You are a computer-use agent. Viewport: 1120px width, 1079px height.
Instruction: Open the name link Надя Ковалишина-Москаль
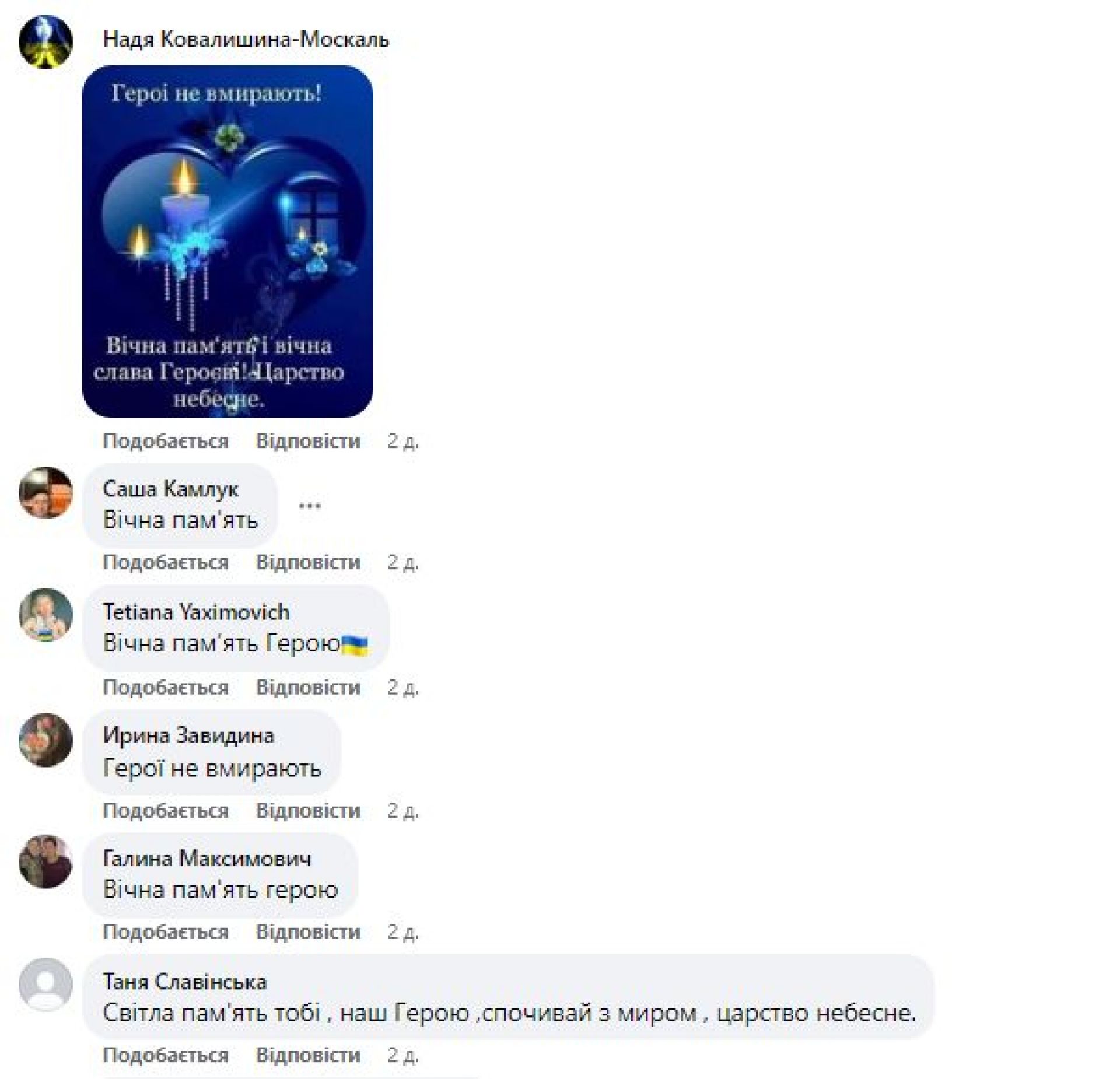click(x=246, y=39)
